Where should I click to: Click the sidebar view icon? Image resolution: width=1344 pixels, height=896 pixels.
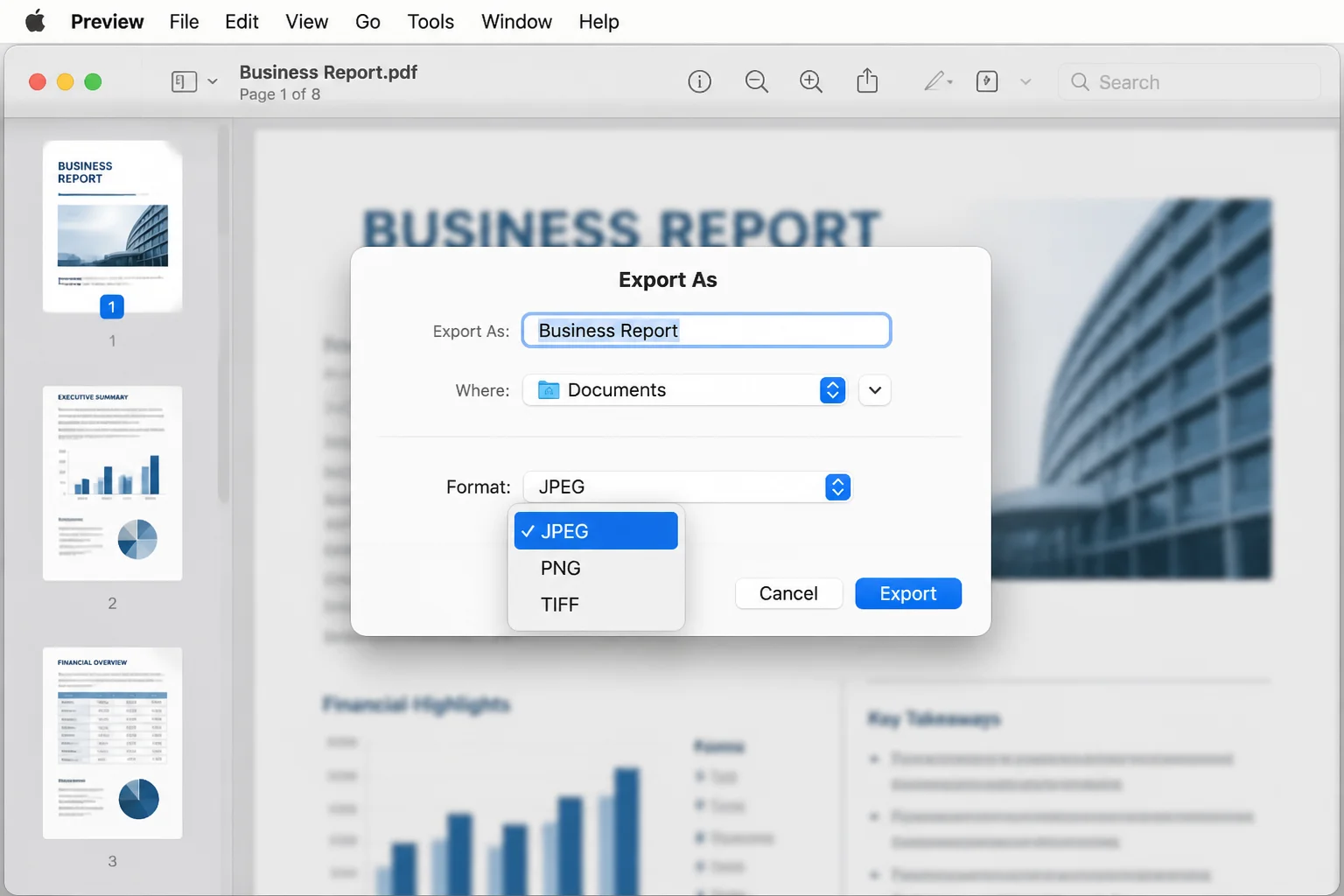(x=184, y=82)
